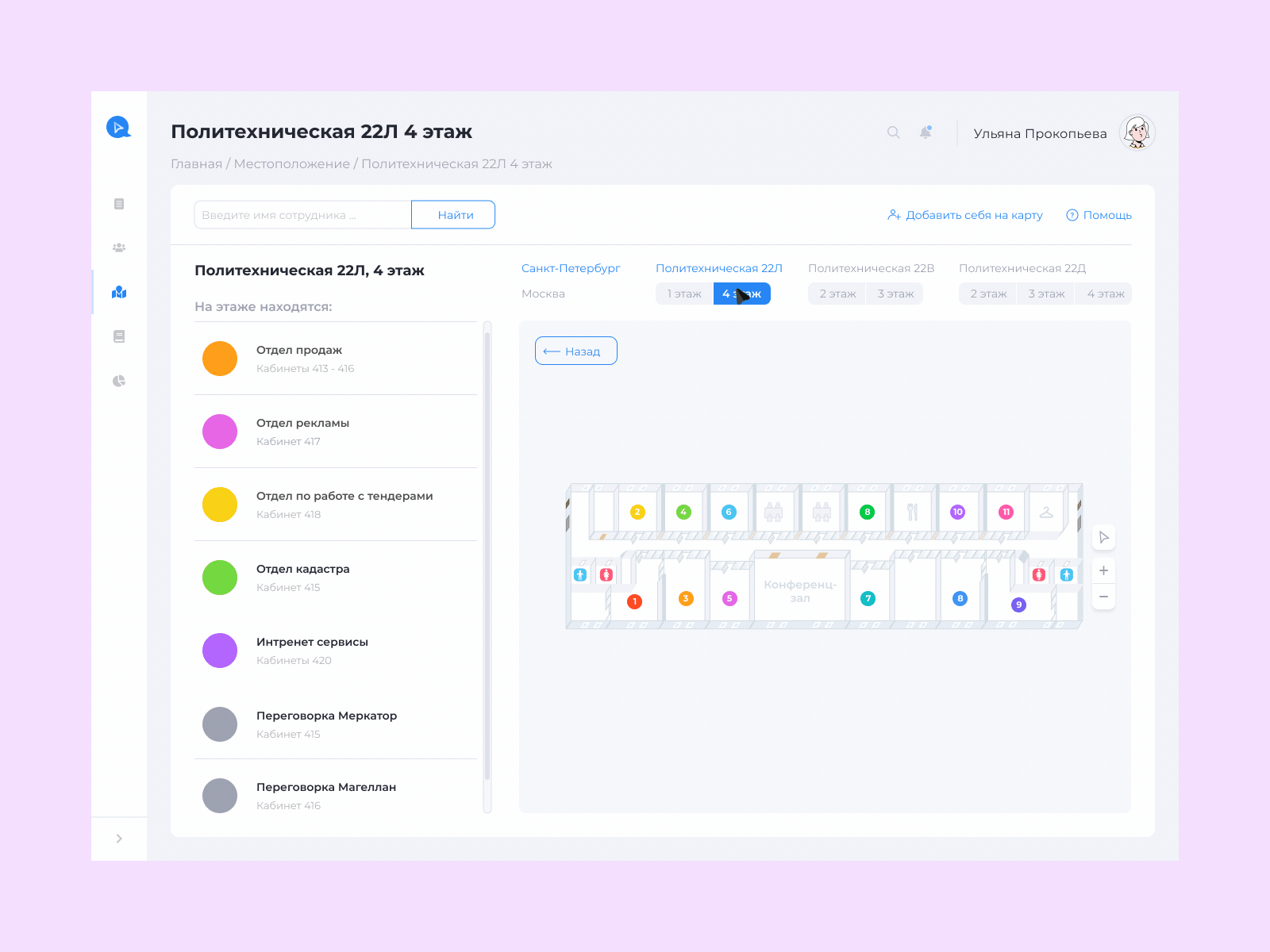Zoom out the map with minus button
1270x952 pixels.
1103,597
